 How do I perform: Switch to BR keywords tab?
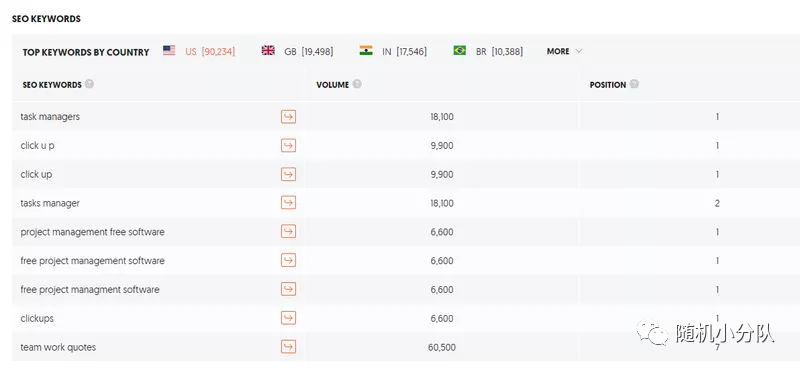point(488,51)
